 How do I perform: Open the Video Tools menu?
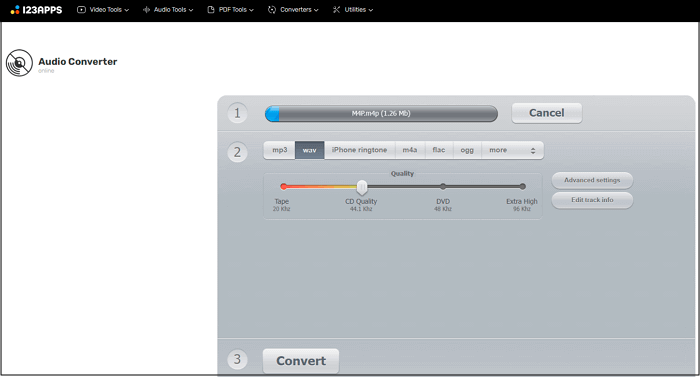click(103, 9)
